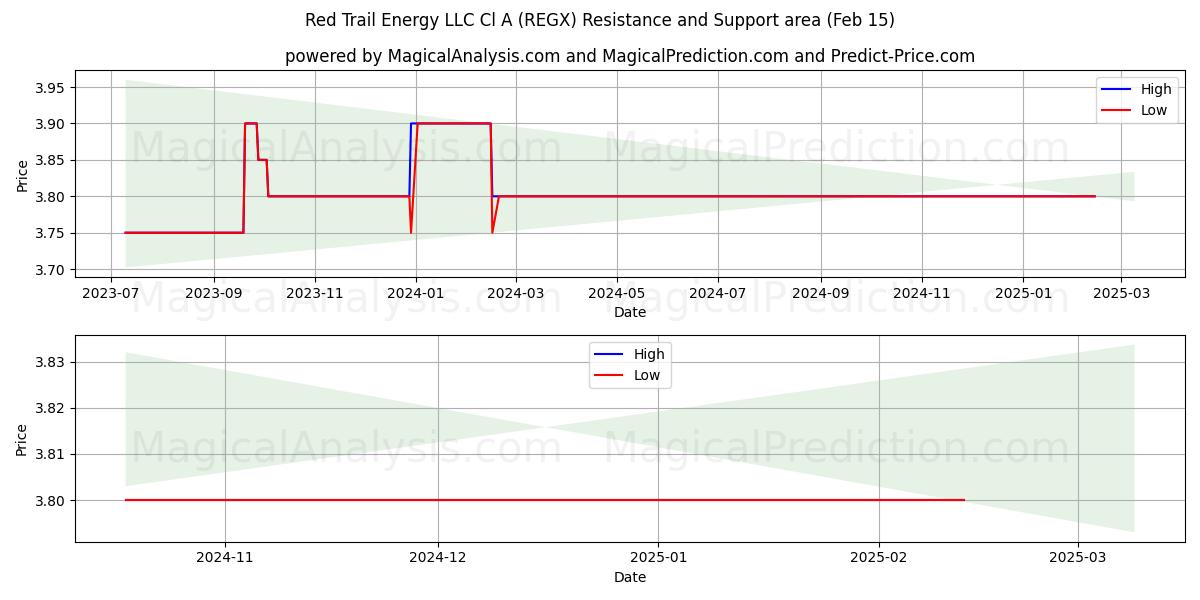Click bottom chart y-axis tick 3.81
The image size is (1200, 600).
(51, 454)
